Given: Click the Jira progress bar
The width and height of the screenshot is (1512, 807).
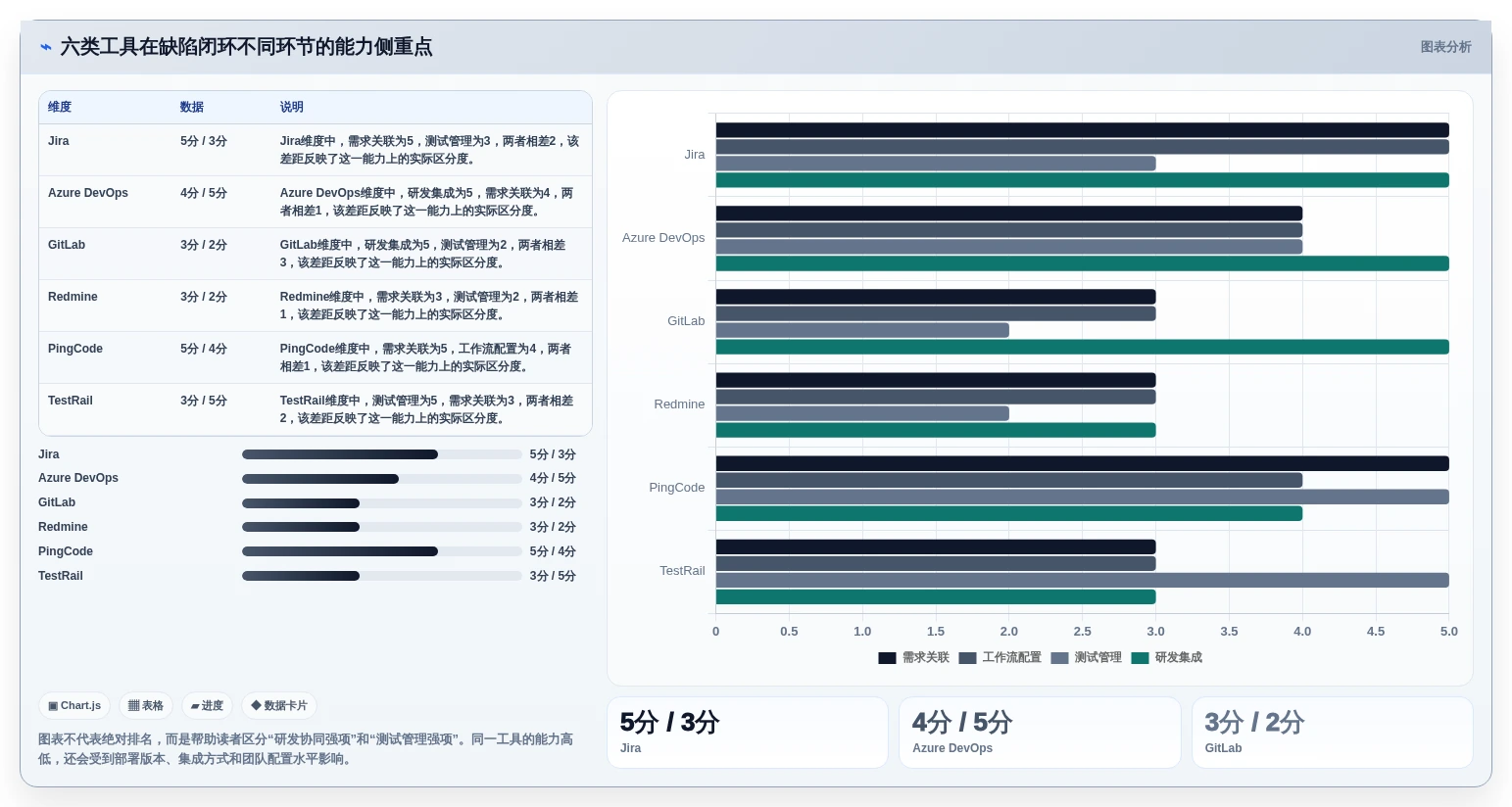Looking at the screenshot, I should coord(382,454).
